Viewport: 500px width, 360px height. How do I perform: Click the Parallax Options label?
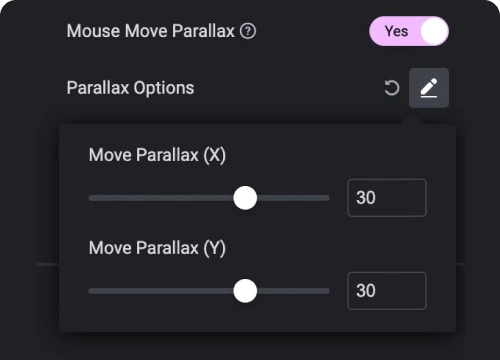click(x=130, y=88)
